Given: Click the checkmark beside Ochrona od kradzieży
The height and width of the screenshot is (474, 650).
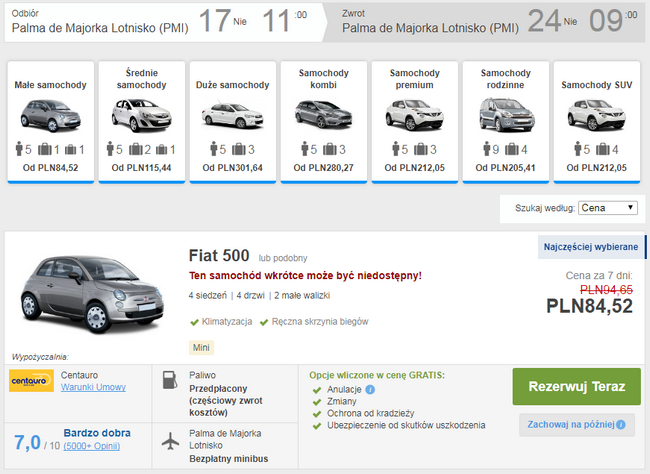Looking at the screenshot, I should click(317, 414).
